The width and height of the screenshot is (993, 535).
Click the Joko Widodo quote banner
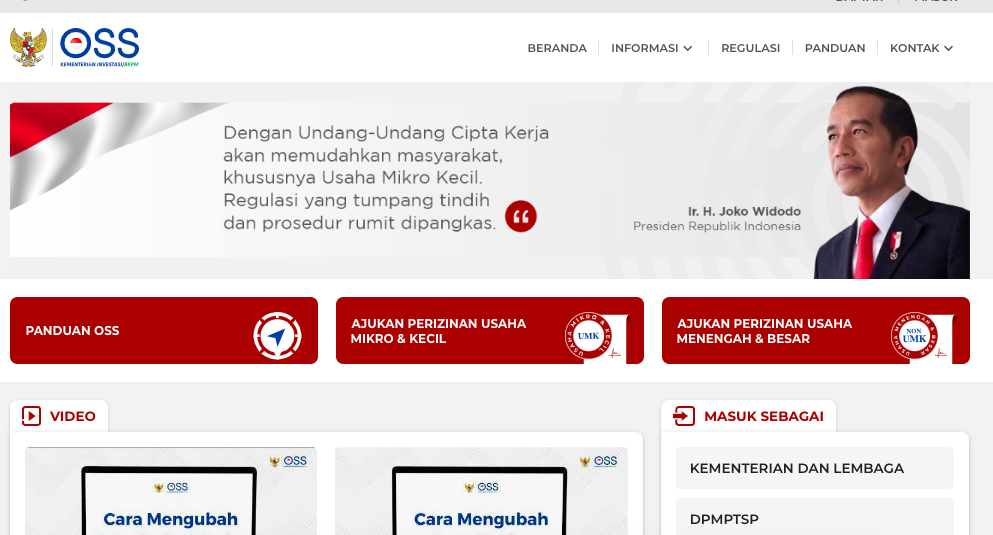490,180
